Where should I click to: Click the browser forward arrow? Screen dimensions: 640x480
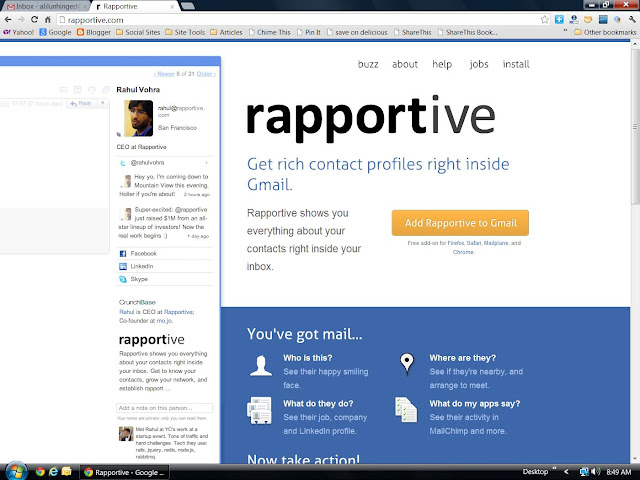(21, 20)
